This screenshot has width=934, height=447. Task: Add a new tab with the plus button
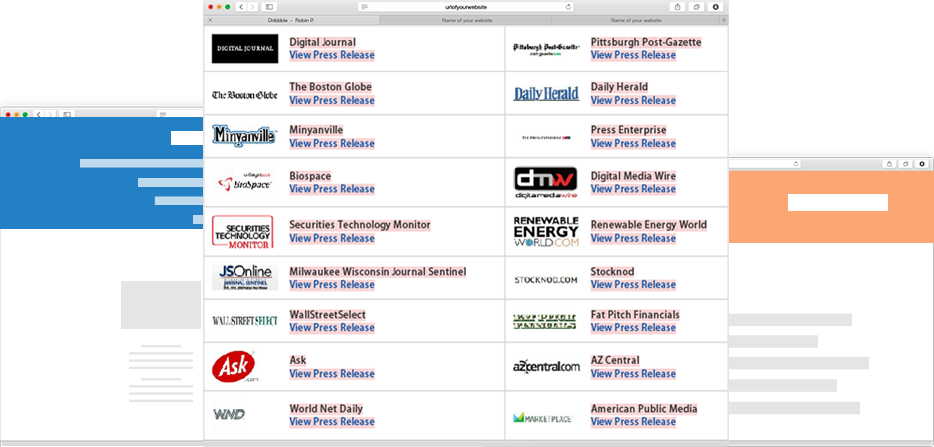pyautogui.click(x=724, y=20)
